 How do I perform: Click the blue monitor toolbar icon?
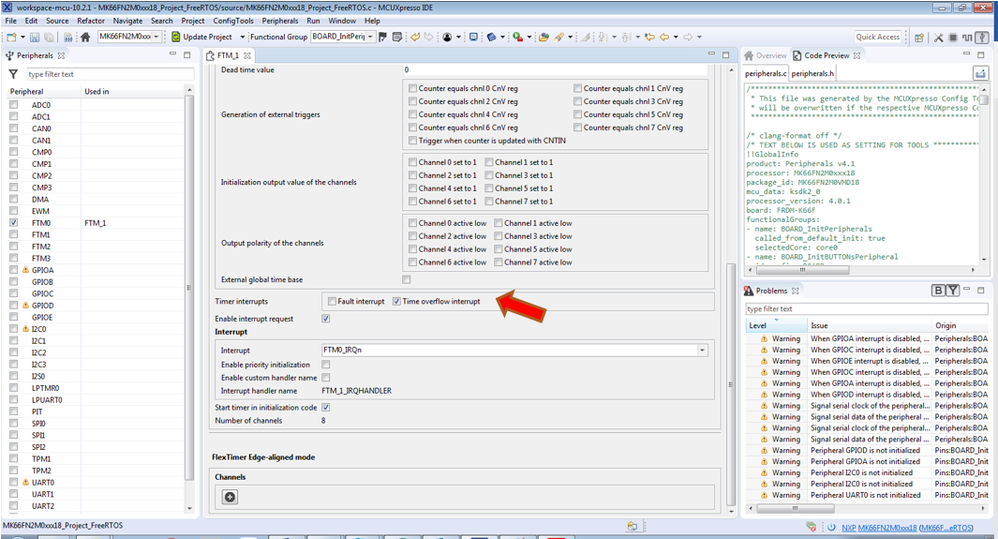click(474, 37)
